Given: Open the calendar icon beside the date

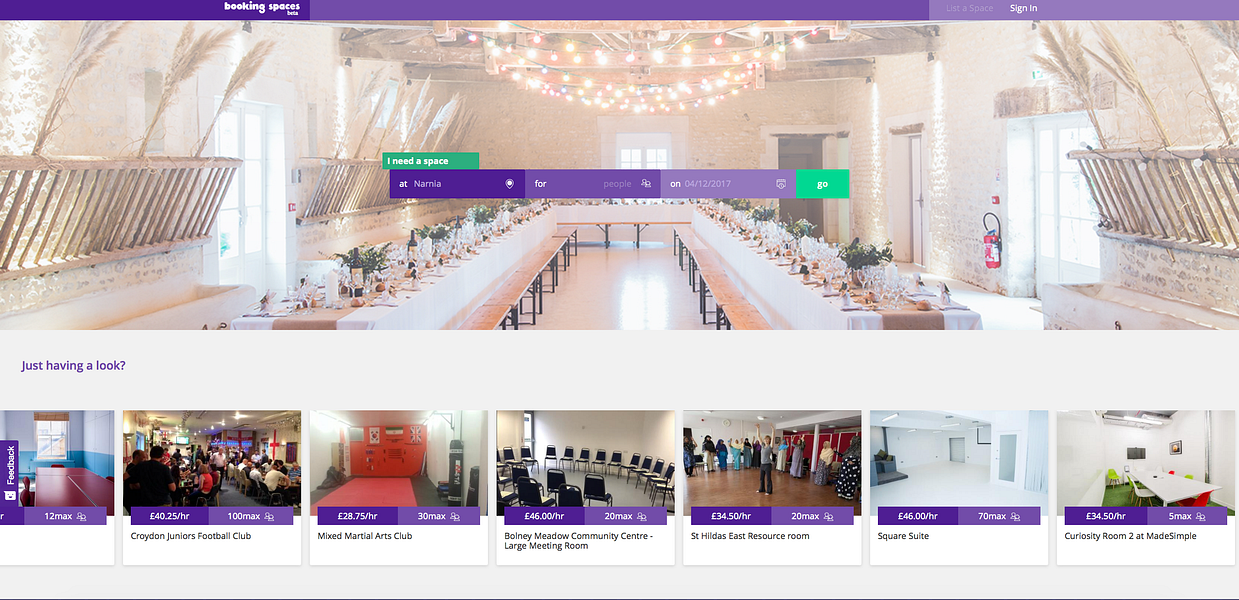Looking at the screenshot, I should pyautogui.click(x=780, y=183).
